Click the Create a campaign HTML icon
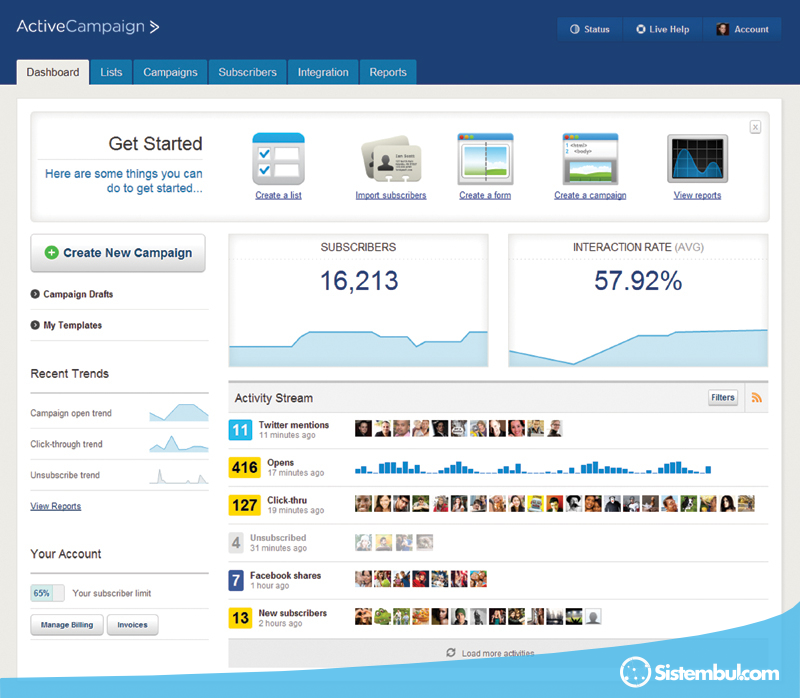 [x=590, y=159]
